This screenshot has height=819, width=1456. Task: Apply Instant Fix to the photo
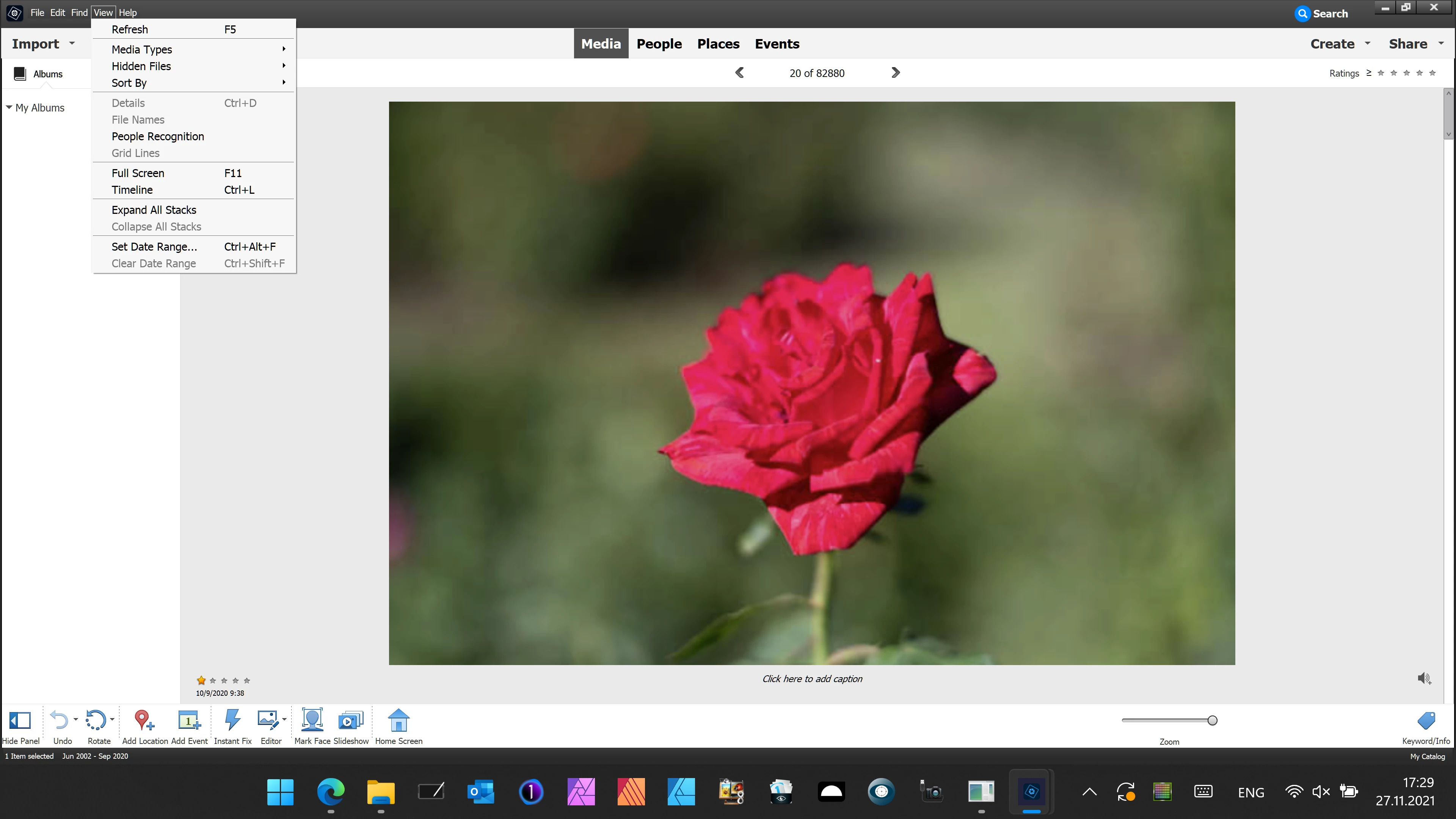click(x=232, y=720)
